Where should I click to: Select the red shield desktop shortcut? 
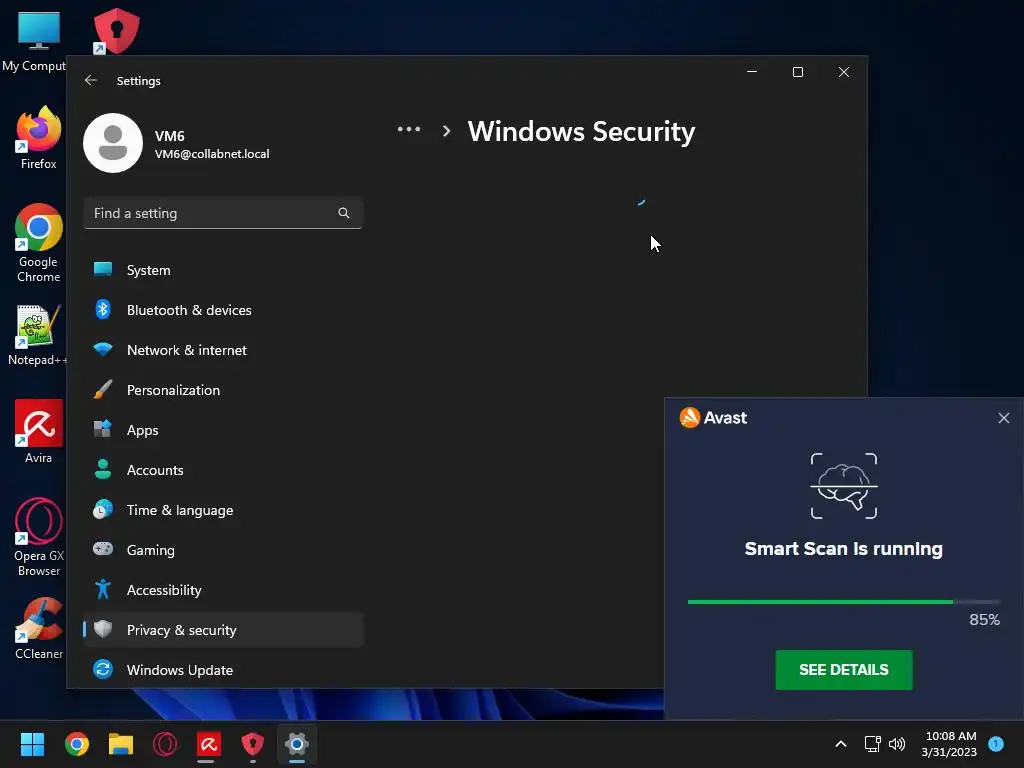(116, 31)
